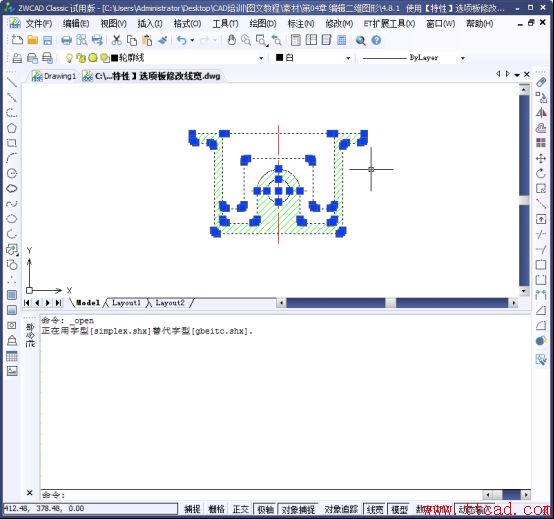Expand the 轮廓线 layer dropdown

click(x=261, y=58)
